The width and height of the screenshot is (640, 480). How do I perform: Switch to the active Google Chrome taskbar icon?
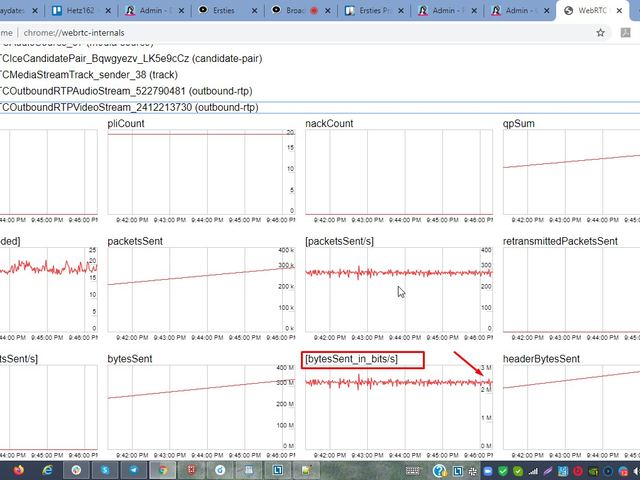tap(163, 471)
